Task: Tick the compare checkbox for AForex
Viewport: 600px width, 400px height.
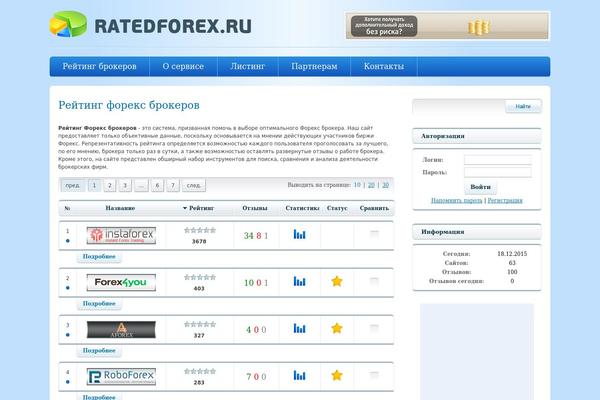Action: tap(374, 328)
